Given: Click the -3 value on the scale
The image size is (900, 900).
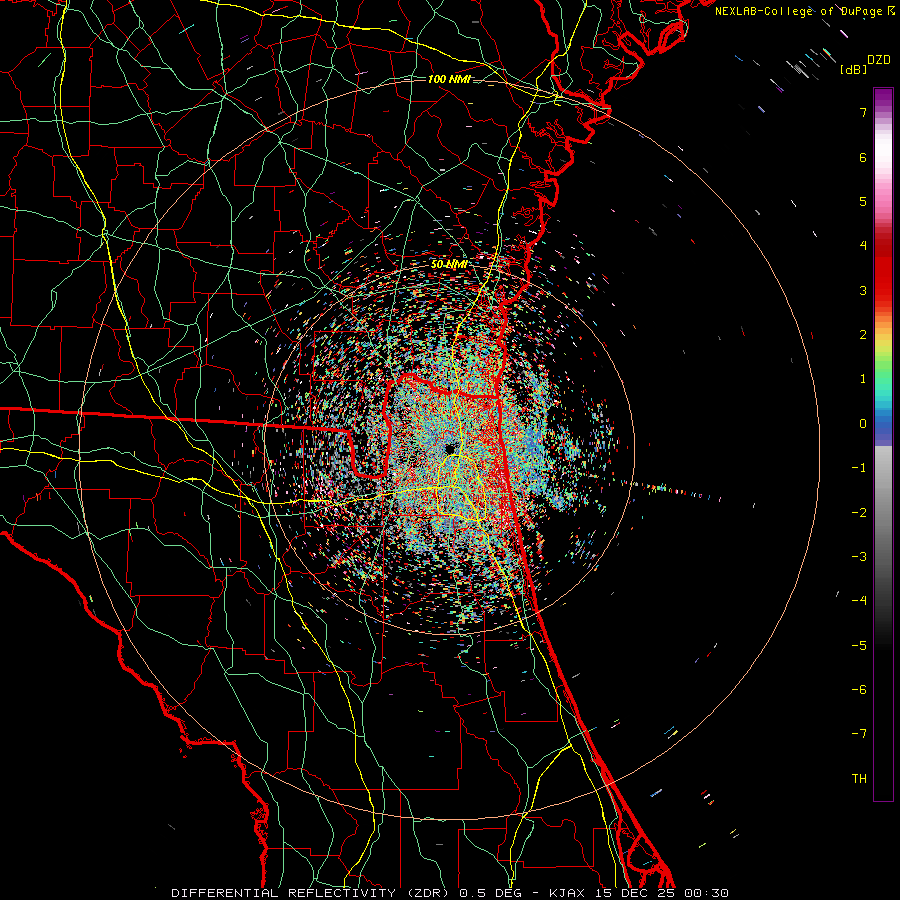Looking at the screenshot, I should pos(859,557).
